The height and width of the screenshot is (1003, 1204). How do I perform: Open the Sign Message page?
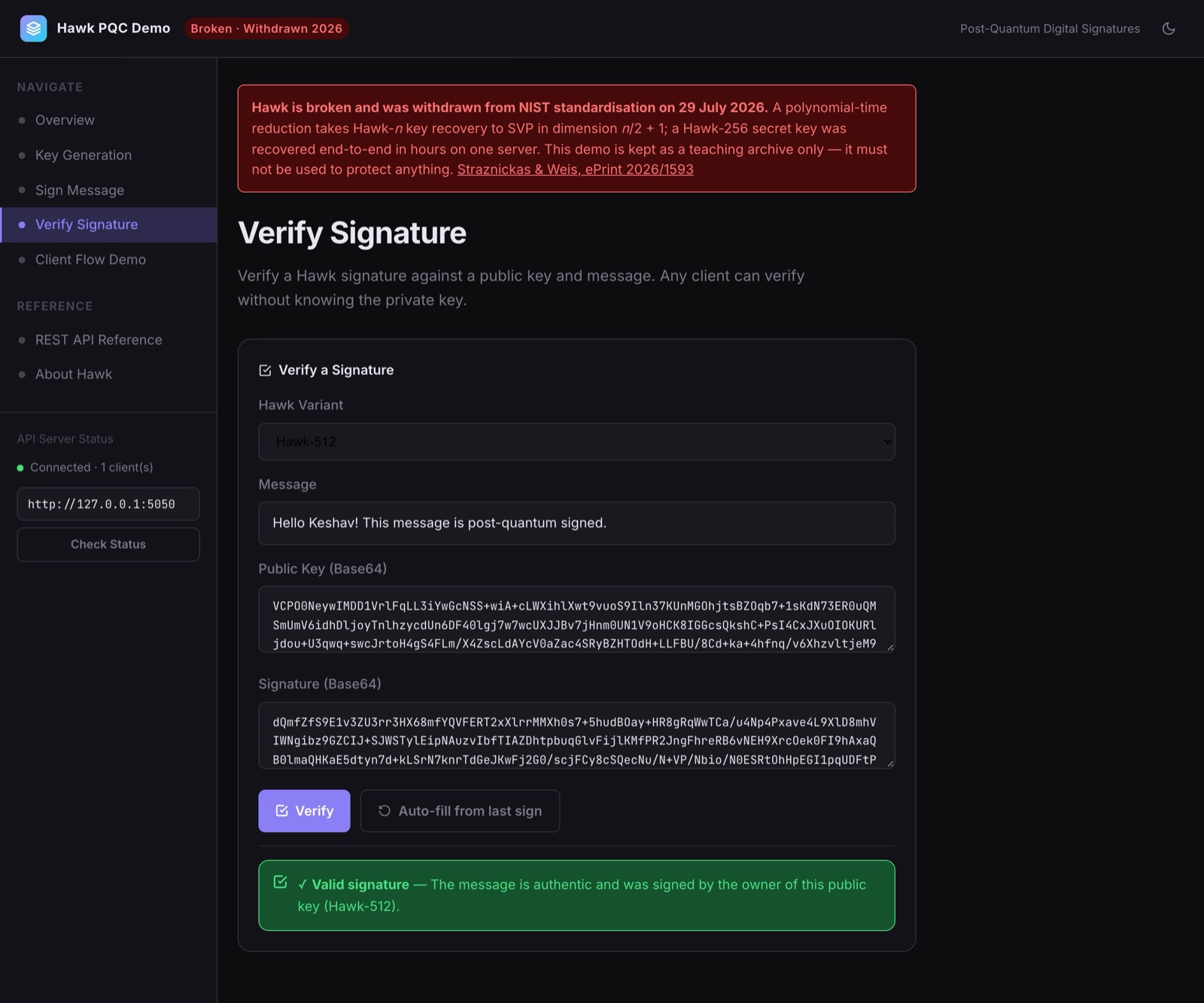108,190
